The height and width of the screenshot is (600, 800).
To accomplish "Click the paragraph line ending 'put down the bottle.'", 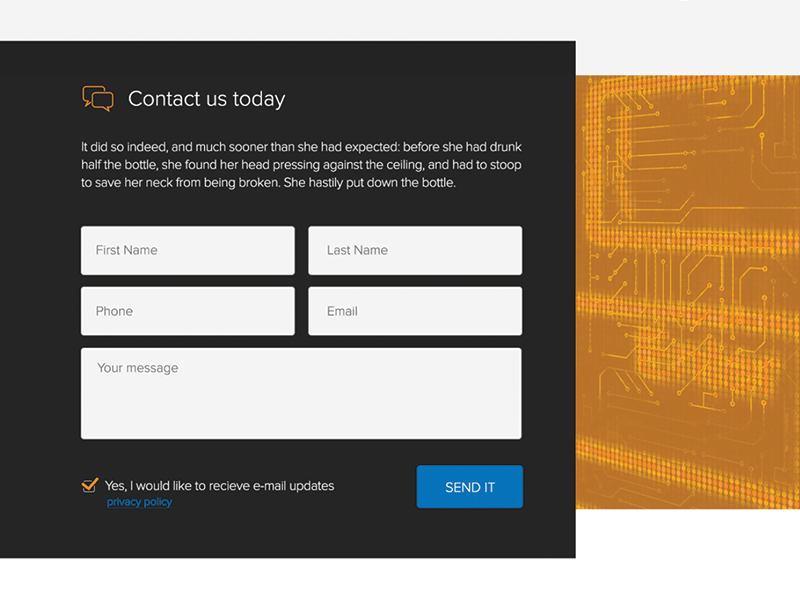I will [x=268, y=183].
